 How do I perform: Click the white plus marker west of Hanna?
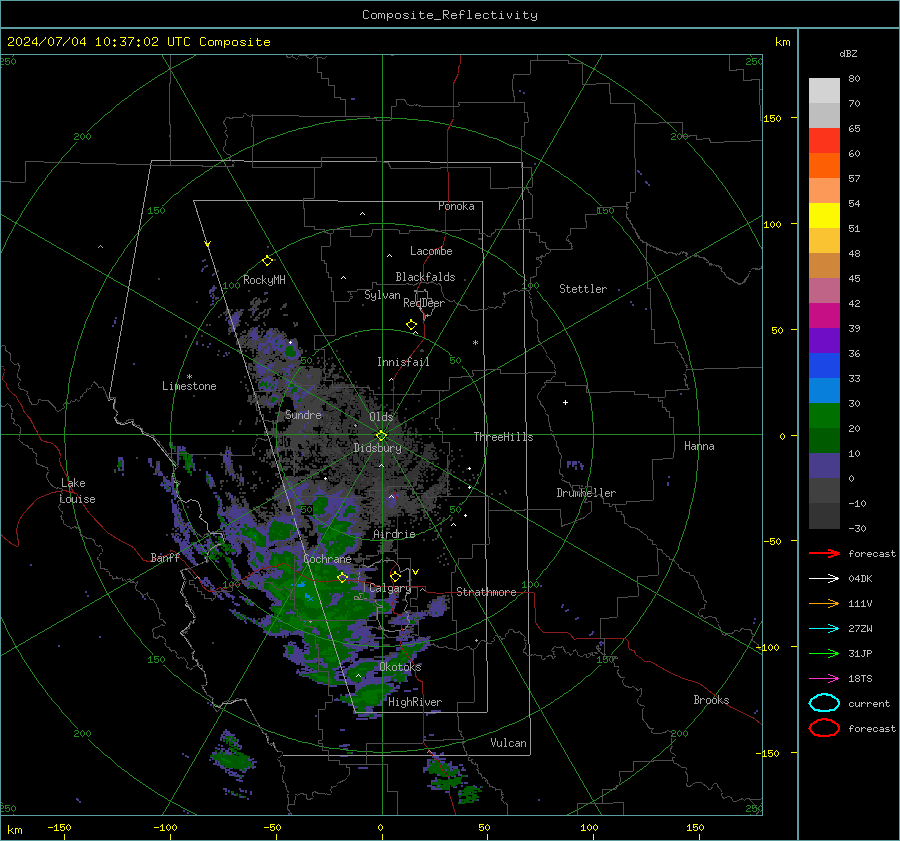(565, 402)
